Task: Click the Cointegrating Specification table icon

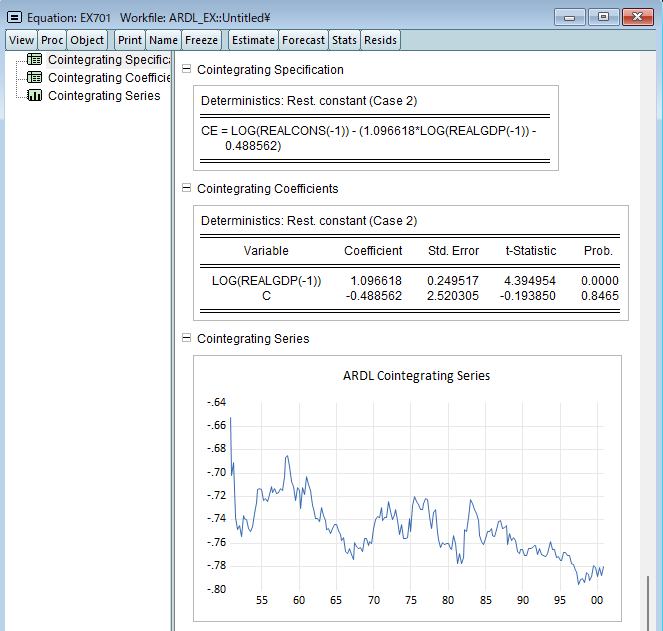Action: (x=35, y=60)
